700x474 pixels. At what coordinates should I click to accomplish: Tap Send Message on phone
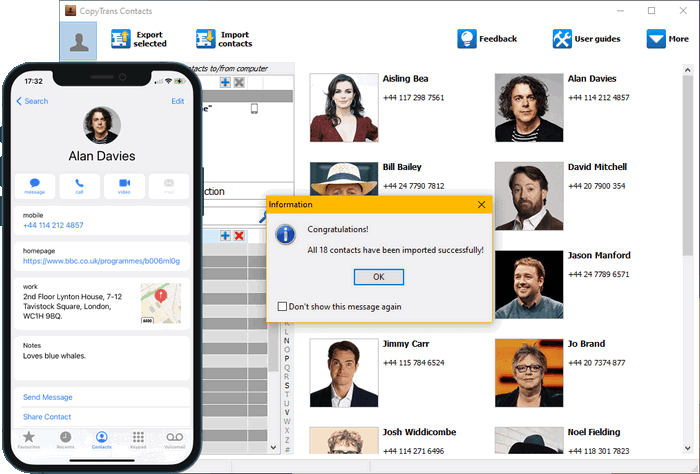tap(48, 397)
